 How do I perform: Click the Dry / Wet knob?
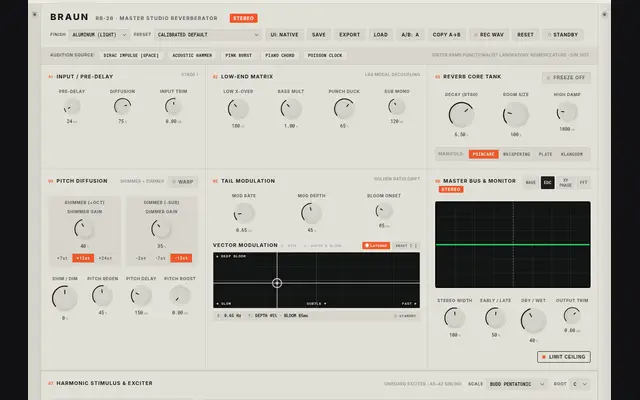click(x=533, y=321)
